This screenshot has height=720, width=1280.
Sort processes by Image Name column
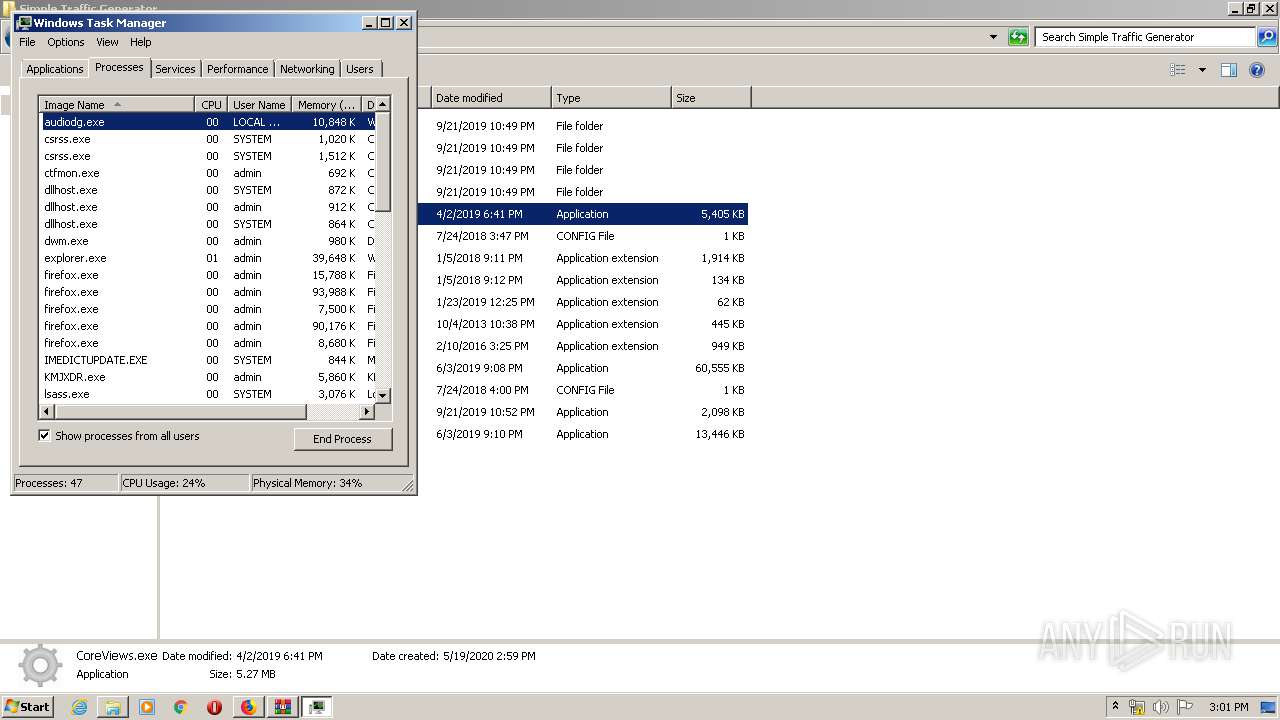[117, 105]
